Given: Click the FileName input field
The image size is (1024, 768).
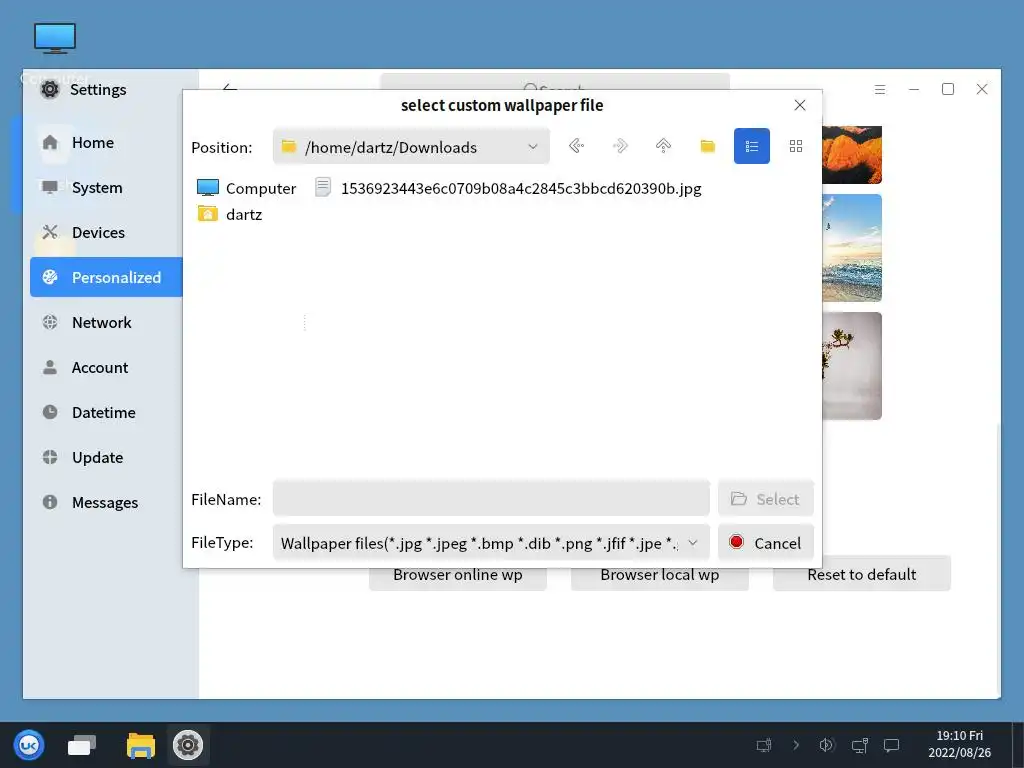Looking at the screenshot, I should point(491,499).
